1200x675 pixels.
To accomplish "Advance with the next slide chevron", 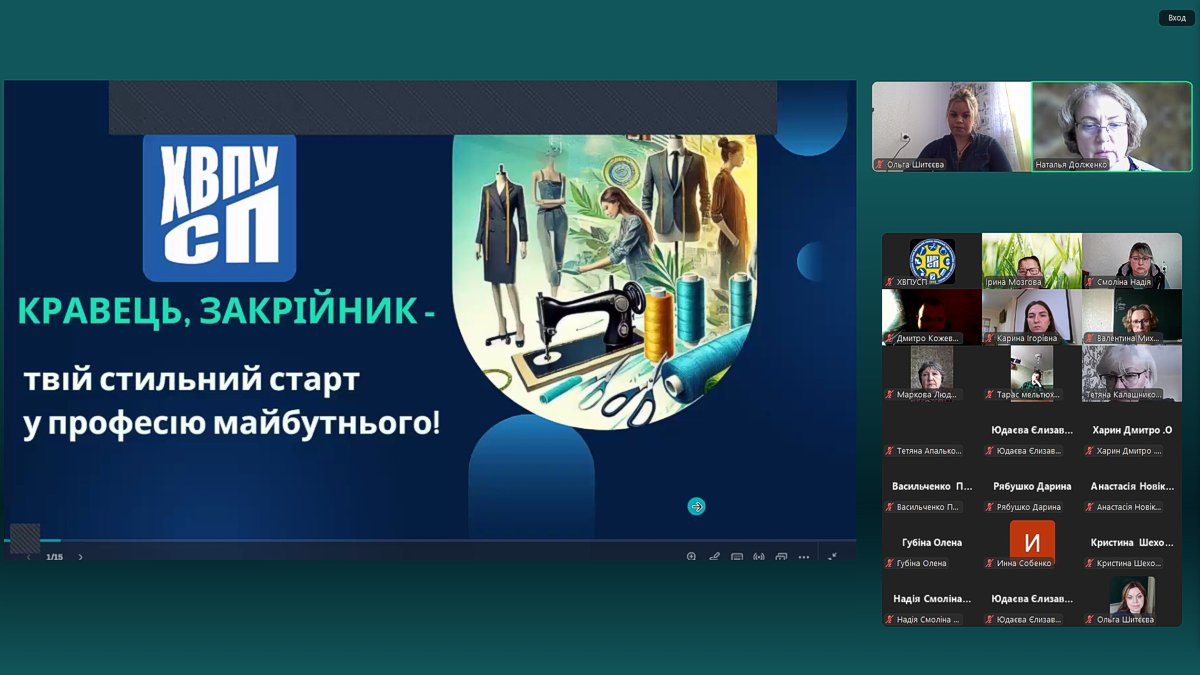I will 81,557.
